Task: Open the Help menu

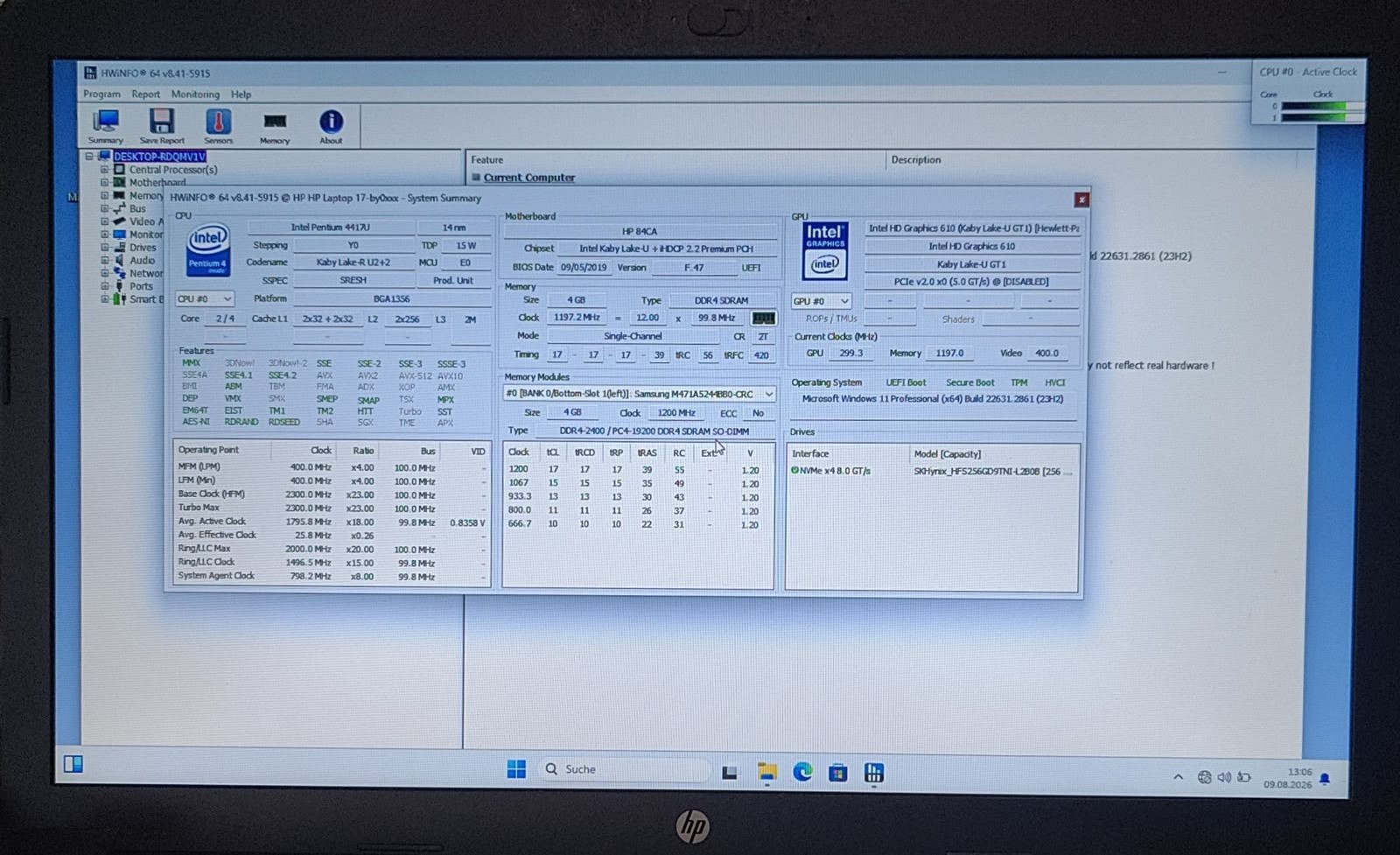Action: (241, 95)
